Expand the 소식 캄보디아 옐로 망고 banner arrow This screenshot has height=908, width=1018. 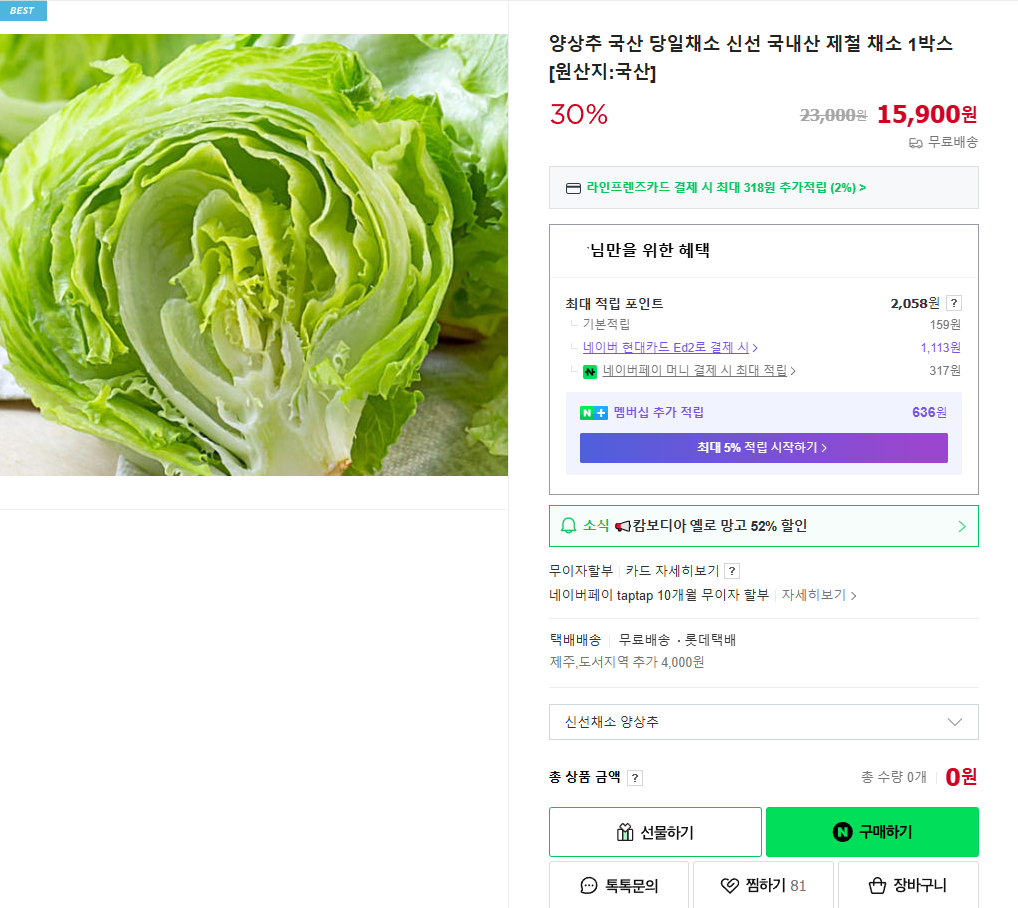coord(962,526)
